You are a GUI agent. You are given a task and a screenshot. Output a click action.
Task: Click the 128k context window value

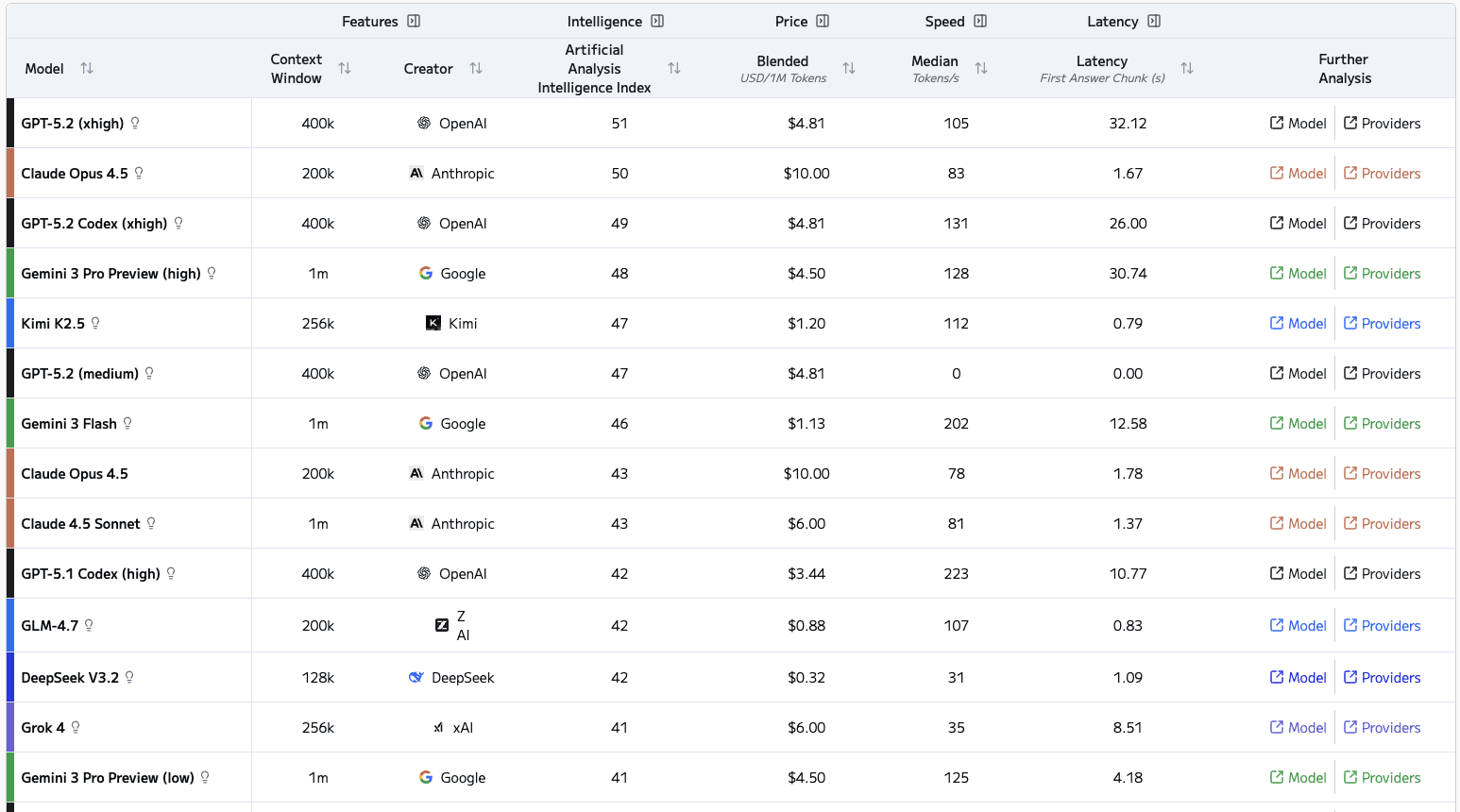318,677
